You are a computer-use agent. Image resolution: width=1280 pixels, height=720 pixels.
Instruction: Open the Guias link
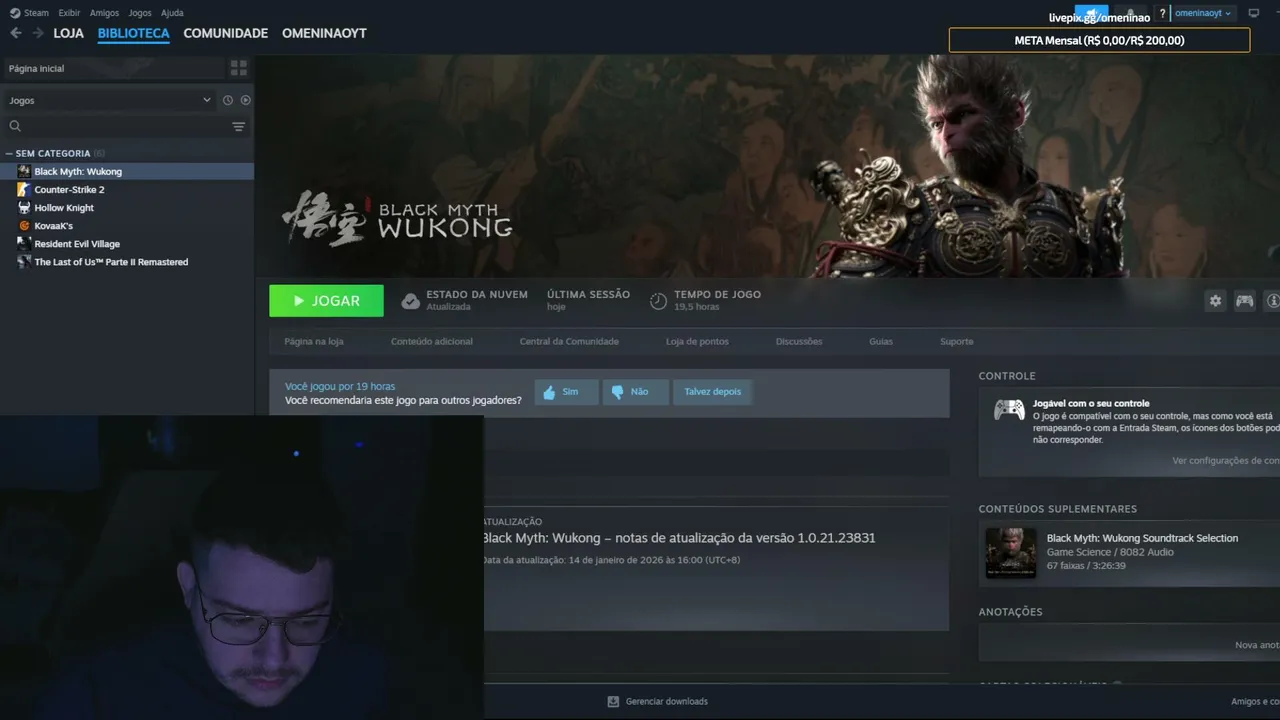(881, 342)
